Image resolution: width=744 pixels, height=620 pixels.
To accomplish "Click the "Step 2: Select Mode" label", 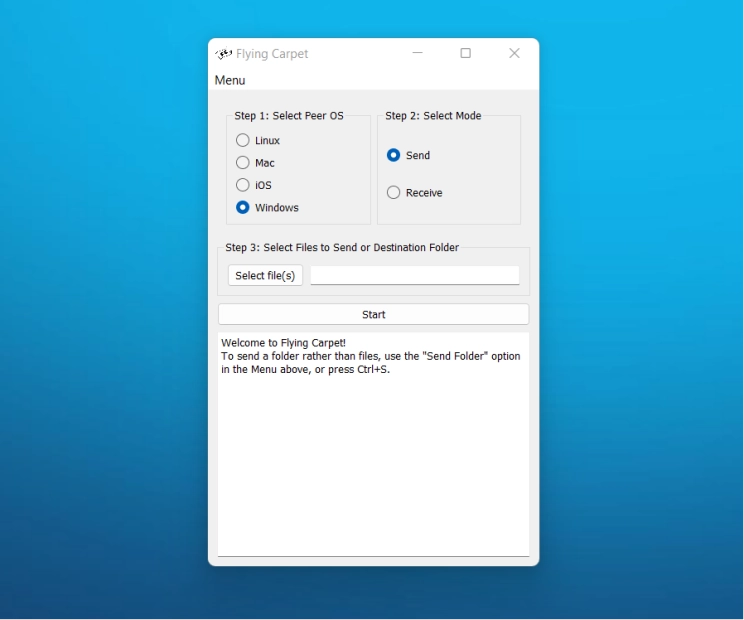I will [433, 116].
